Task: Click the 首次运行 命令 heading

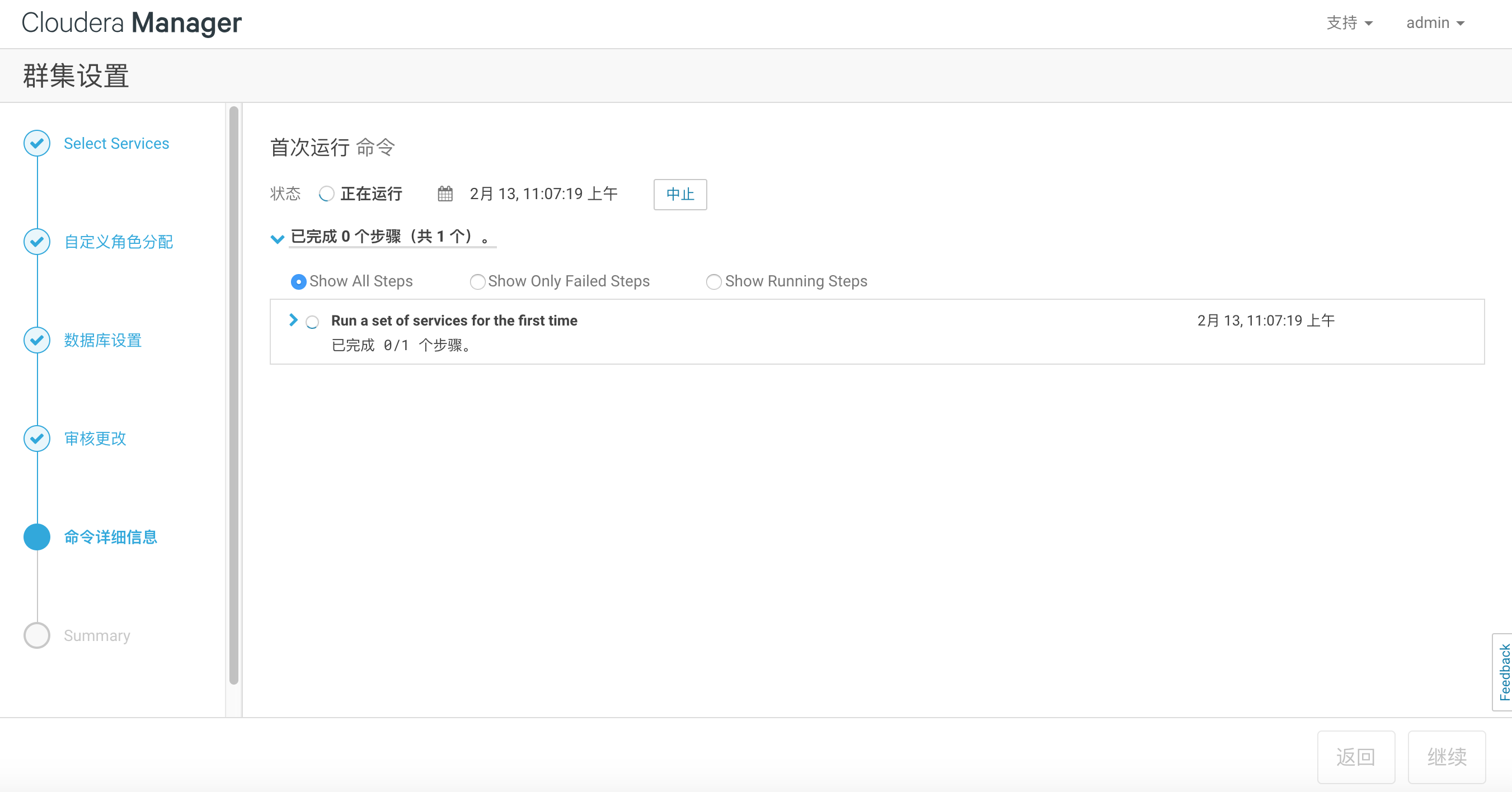Action: point(332,147)
